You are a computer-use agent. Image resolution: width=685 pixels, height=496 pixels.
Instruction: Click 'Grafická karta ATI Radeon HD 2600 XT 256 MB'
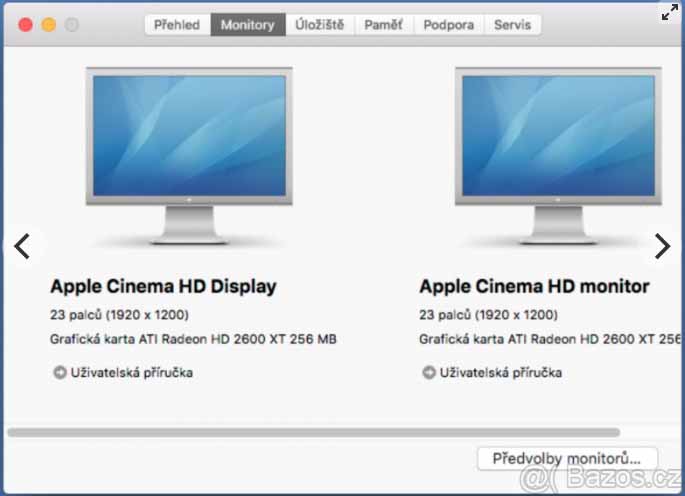(193, 339)
